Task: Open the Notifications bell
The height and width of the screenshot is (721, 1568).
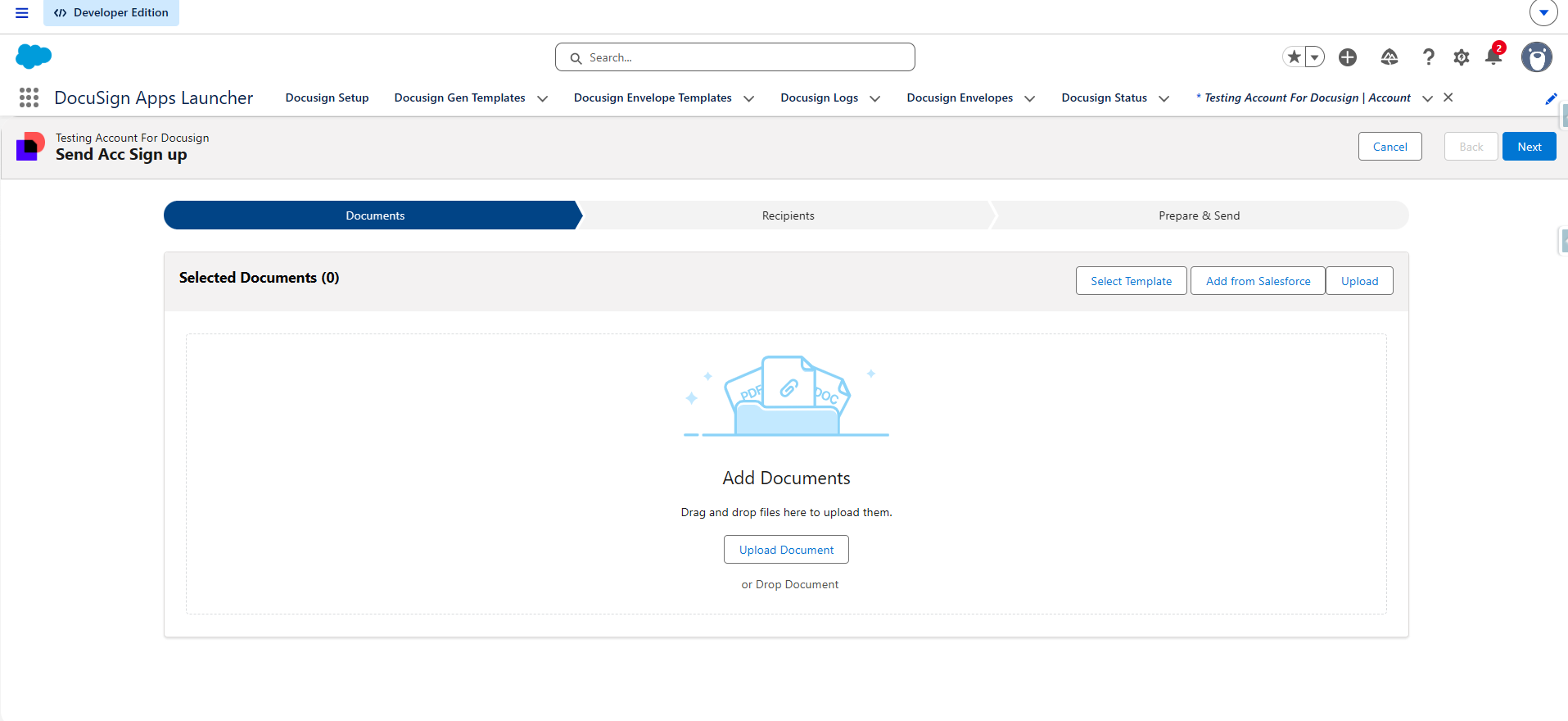Action: click(1493, 56)
